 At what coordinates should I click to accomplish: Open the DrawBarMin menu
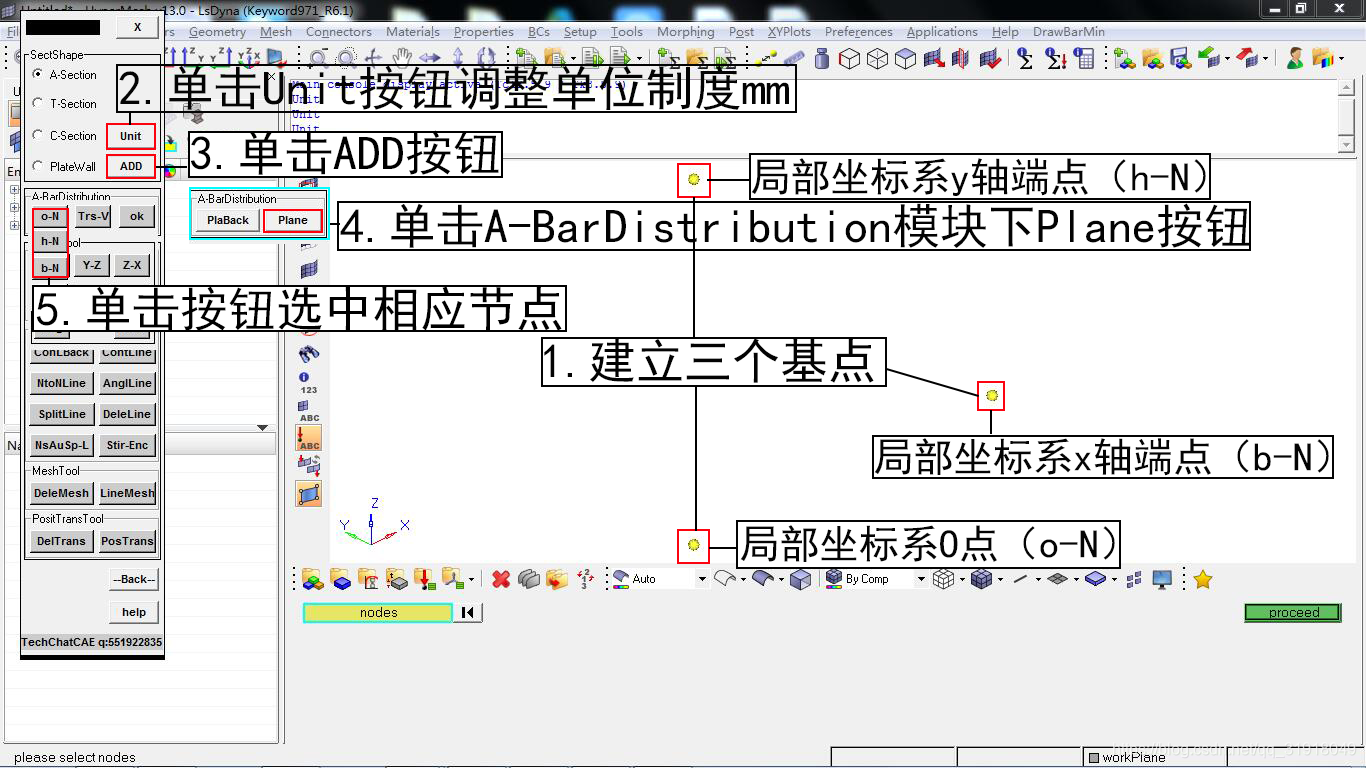click(1068, 32)
